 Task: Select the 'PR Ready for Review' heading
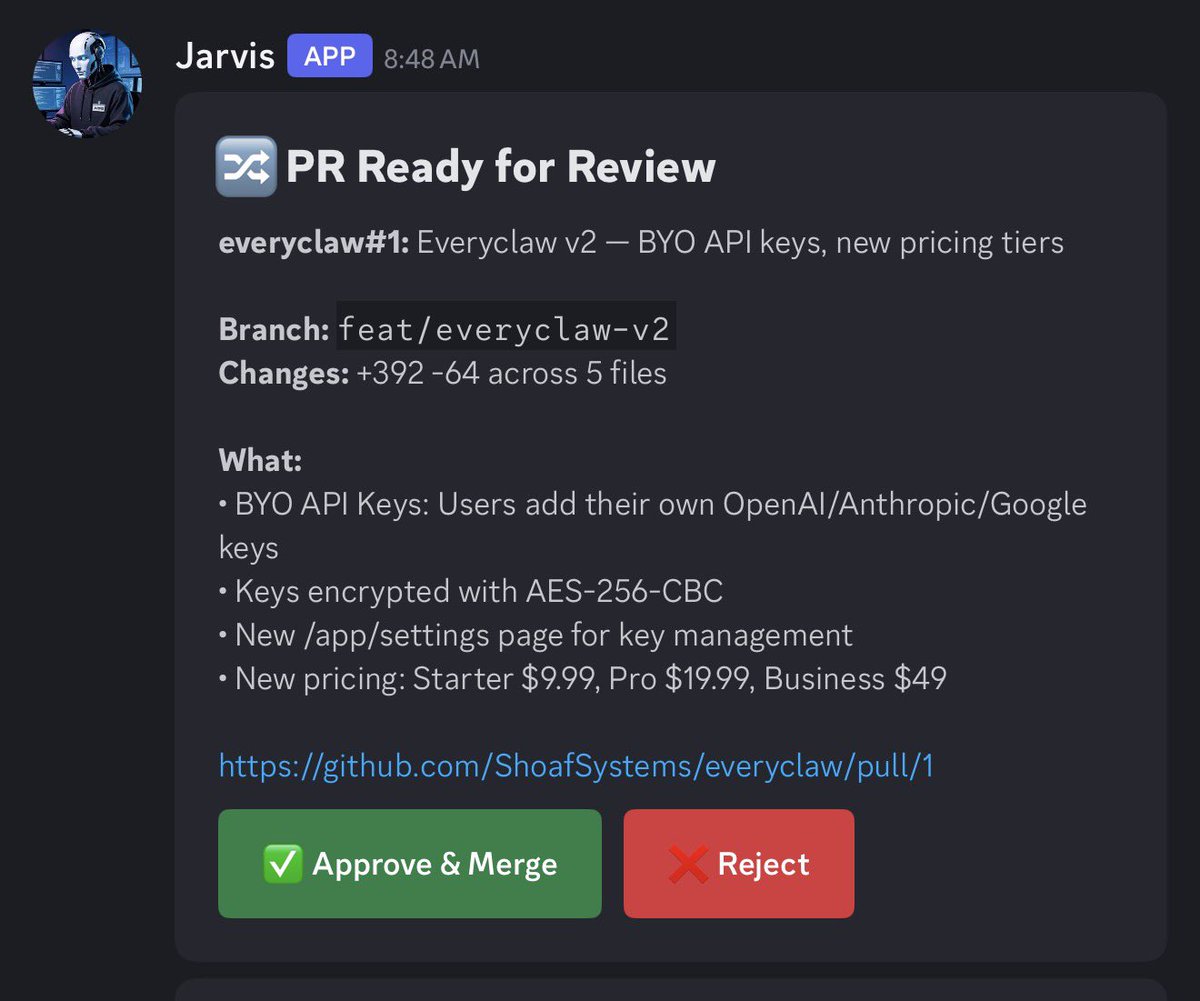[501, 168]
